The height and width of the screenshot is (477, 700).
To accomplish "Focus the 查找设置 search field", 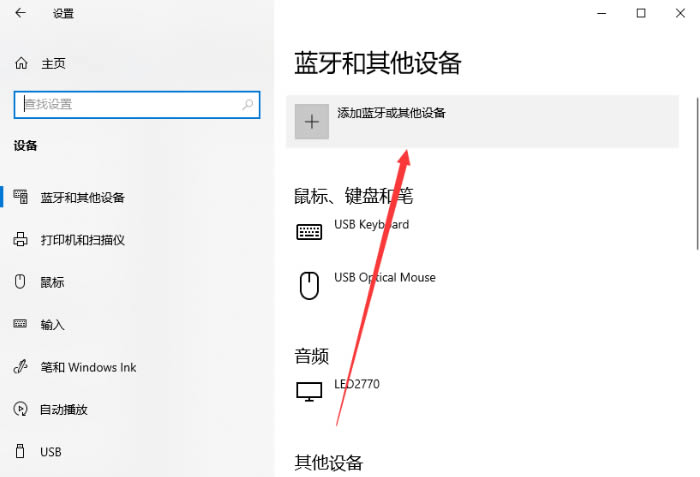I will (137, 105).
